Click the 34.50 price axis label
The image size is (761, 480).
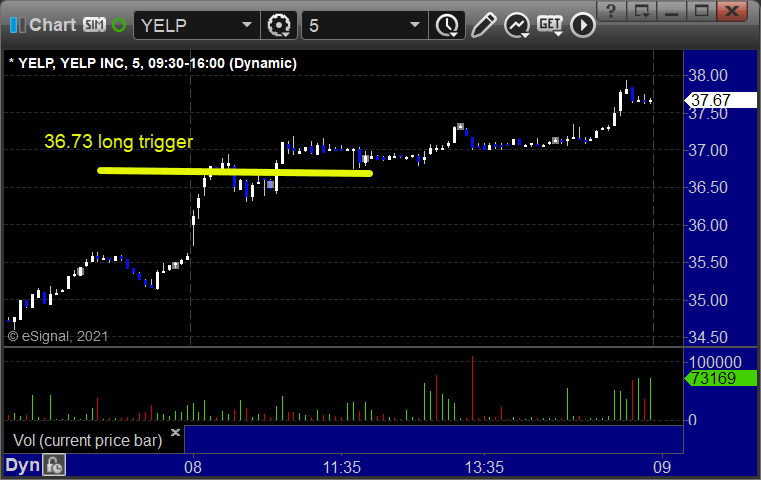(x=708, y=337)
